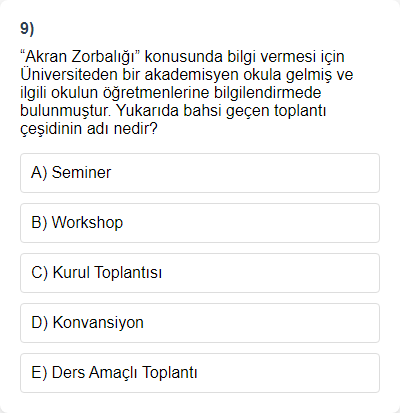Click the “Akran Zorbalığı” phrase in question
400x413 pixels.
[x=81, y=57]
